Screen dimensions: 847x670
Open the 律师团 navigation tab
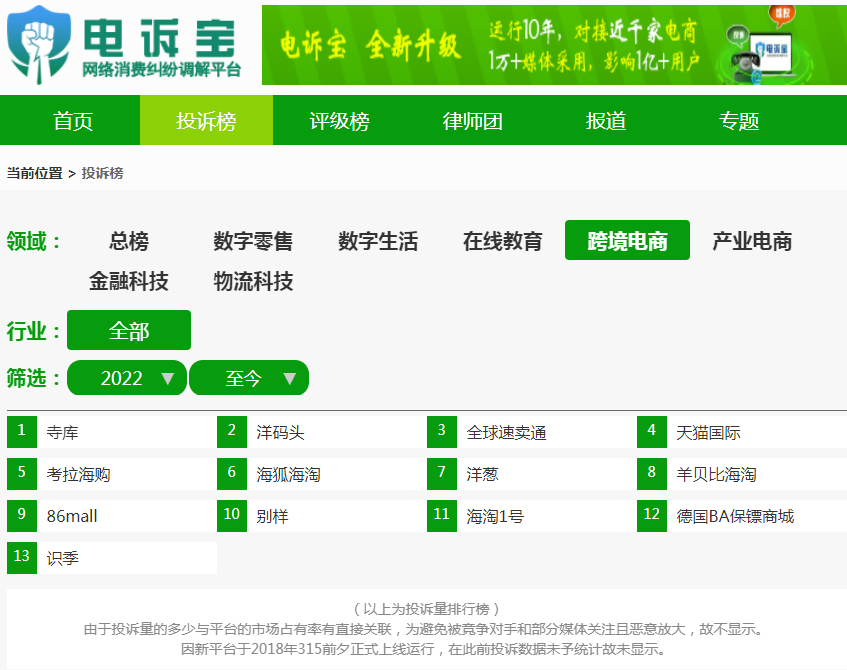coord(473,120)
